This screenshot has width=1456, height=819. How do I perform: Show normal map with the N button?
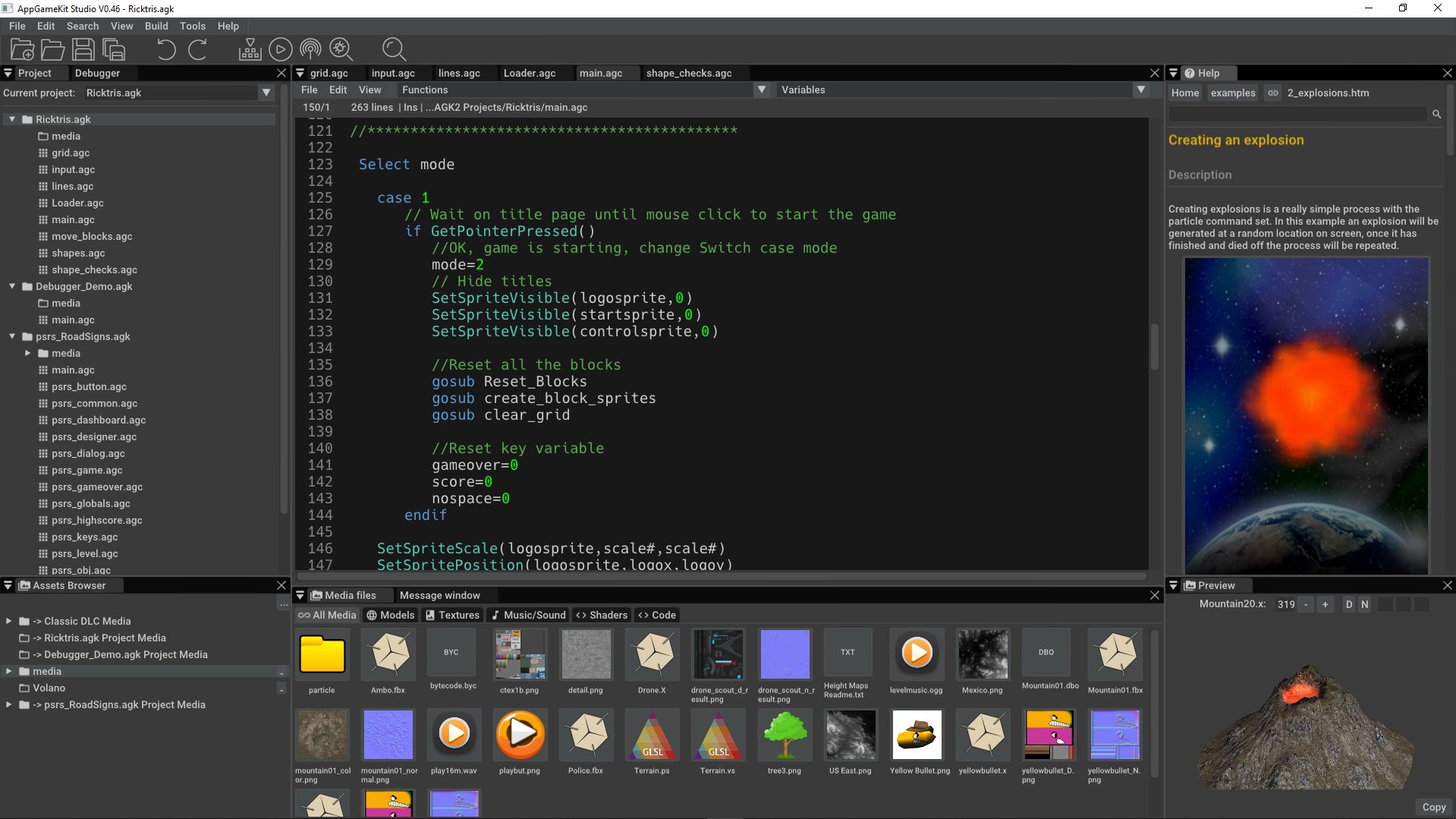tap(1364, 604)
